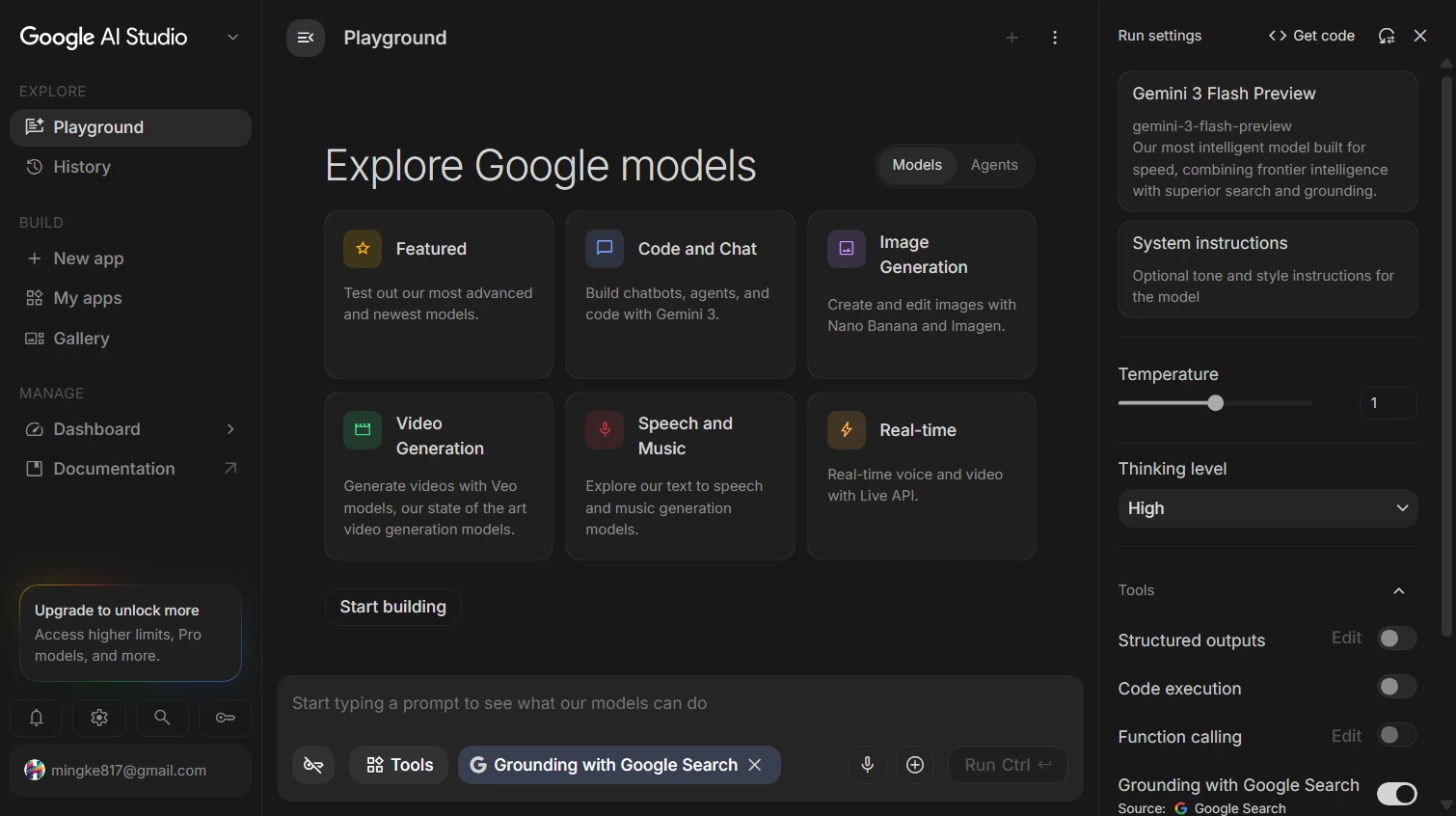
Task: Remove Grounding with Google Search chip
Action: (x=755, y=765)
